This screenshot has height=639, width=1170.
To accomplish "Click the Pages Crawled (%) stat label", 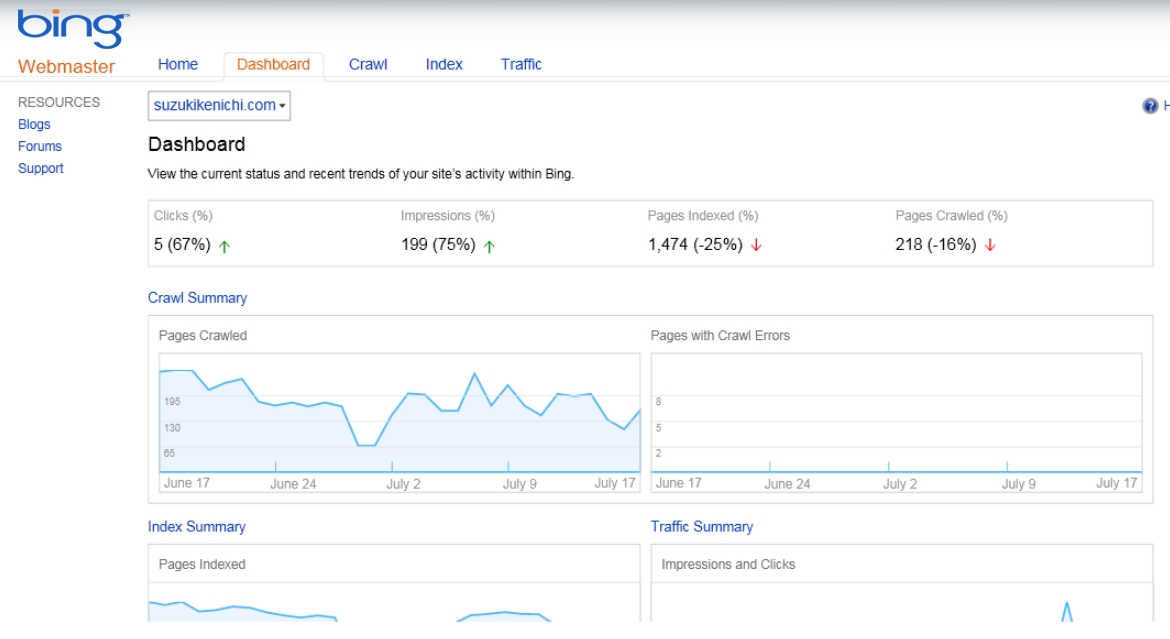I will pyautogui.click(x=951, y=216).
